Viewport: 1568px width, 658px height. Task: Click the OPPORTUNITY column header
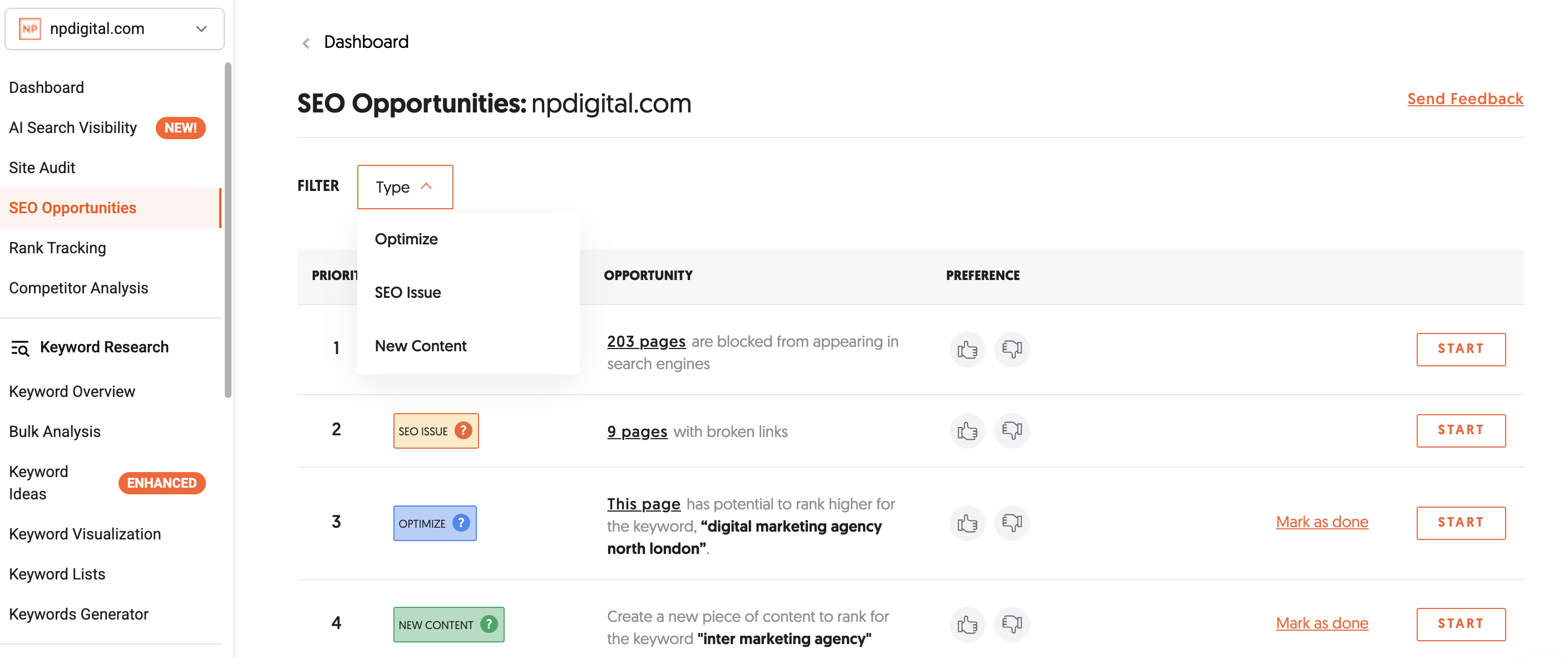[648, 276]
